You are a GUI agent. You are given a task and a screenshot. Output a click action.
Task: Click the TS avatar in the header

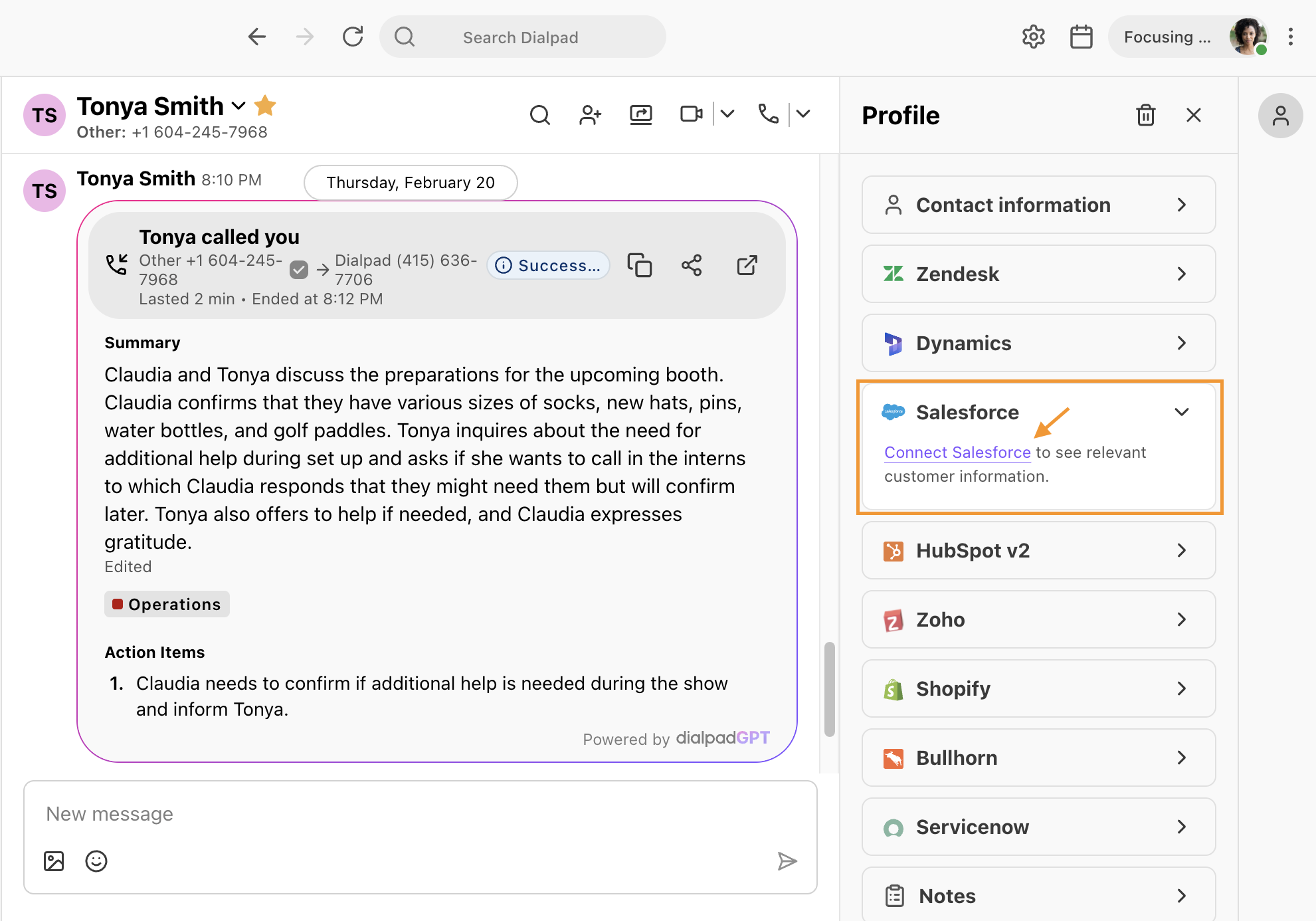click(x=45, y=115)
